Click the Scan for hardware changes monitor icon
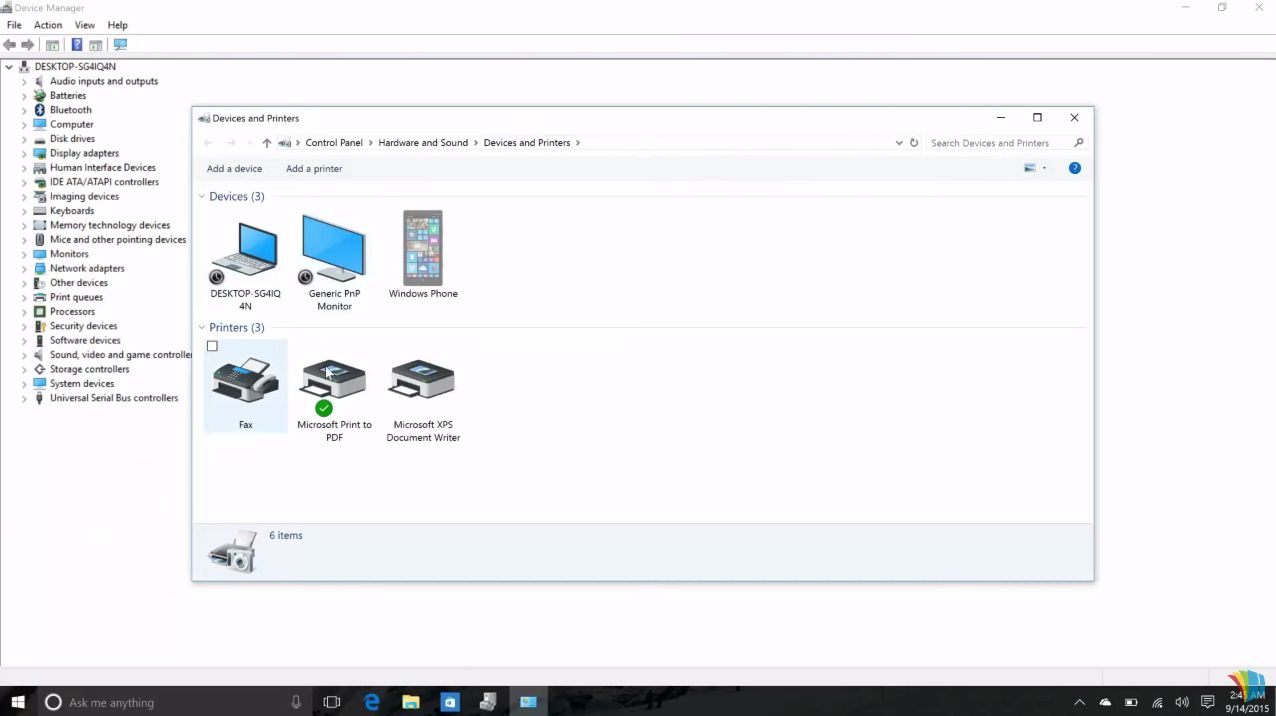This screenshot has height=716, width=1276. click(120, 45)
